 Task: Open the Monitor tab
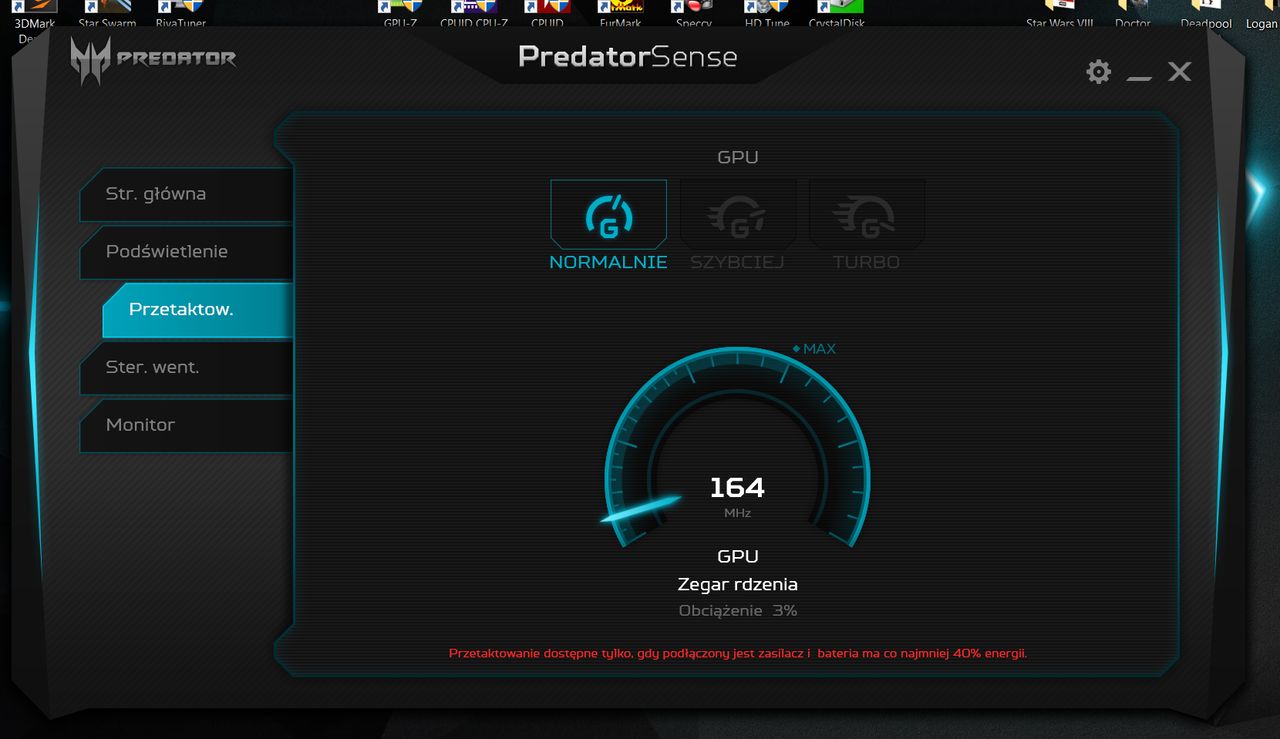(186, 425)
